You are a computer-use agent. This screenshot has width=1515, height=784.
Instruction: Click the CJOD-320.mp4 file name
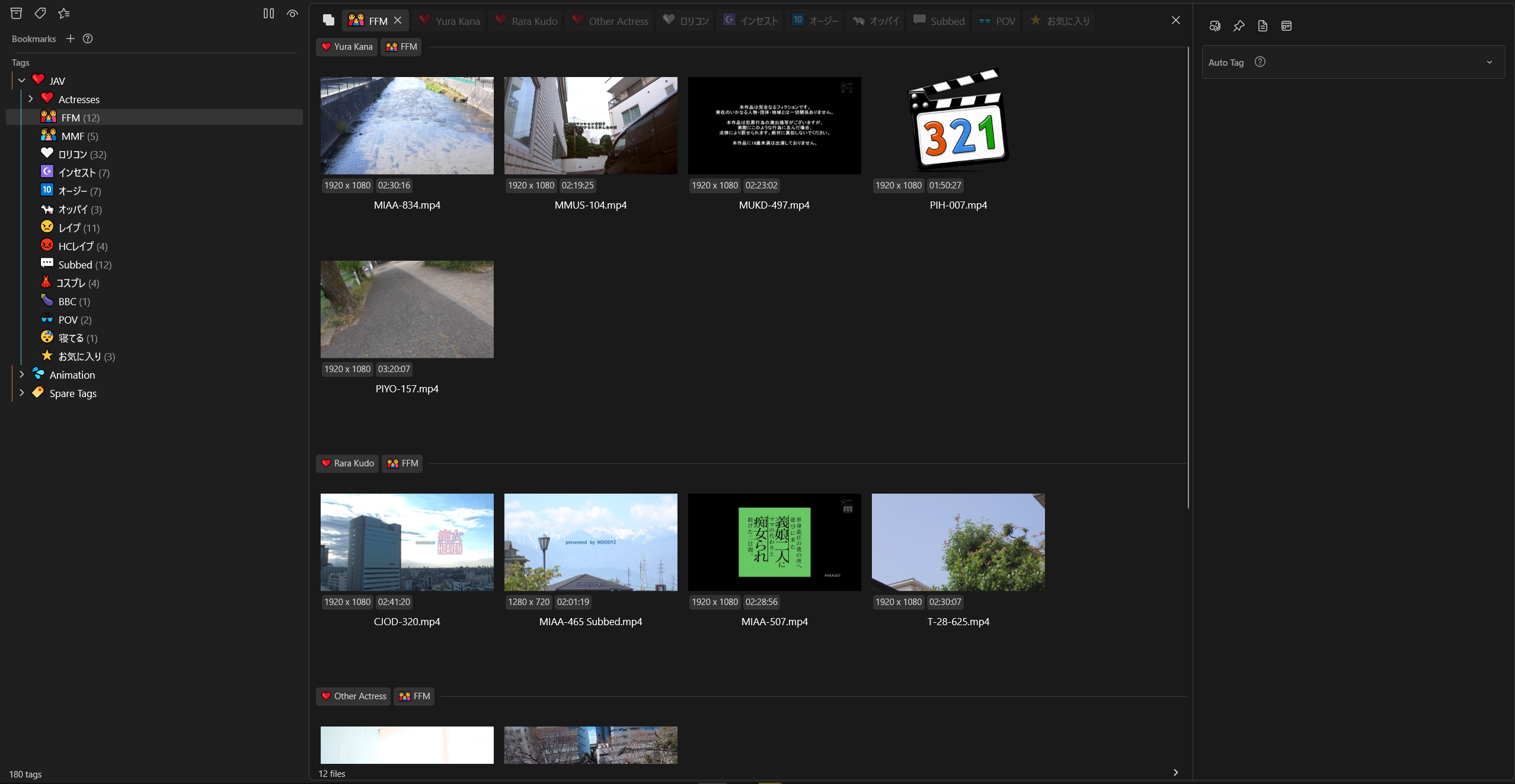pos(407,622)
